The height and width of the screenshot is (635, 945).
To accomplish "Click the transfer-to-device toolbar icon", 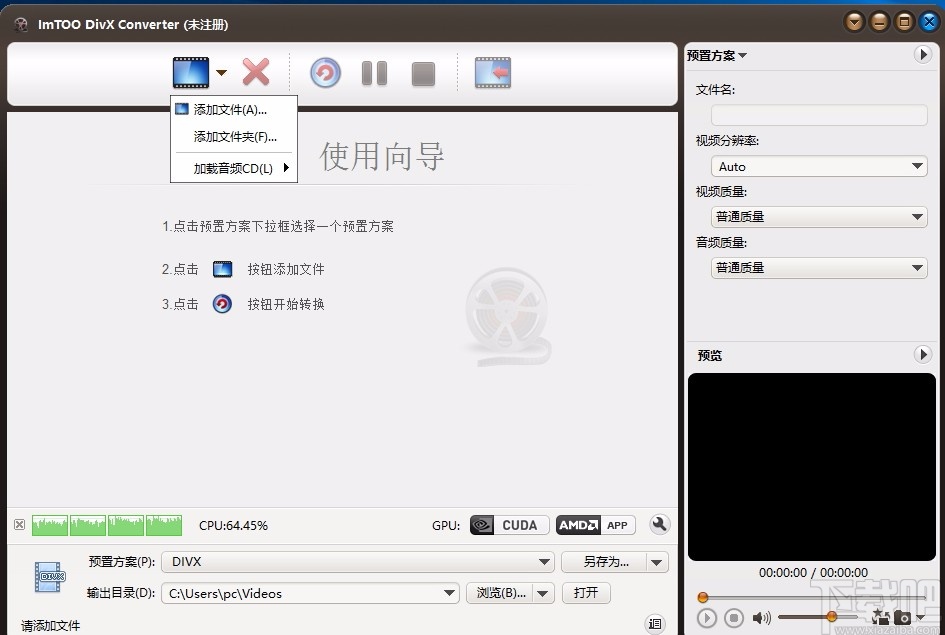I will [x=491, y=72].
